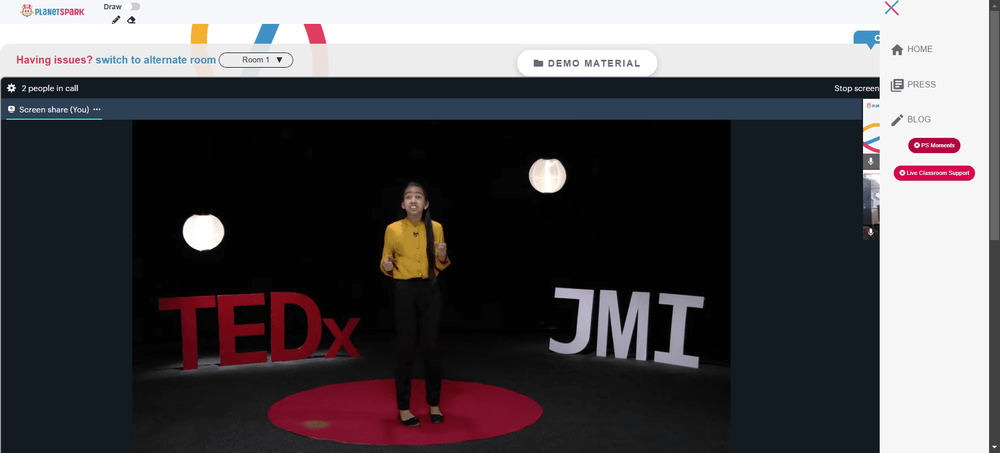Toggle the top participant's microphone icon
Image resolution: width=1000 pixels, height=453 pixels.
(871, 162)
